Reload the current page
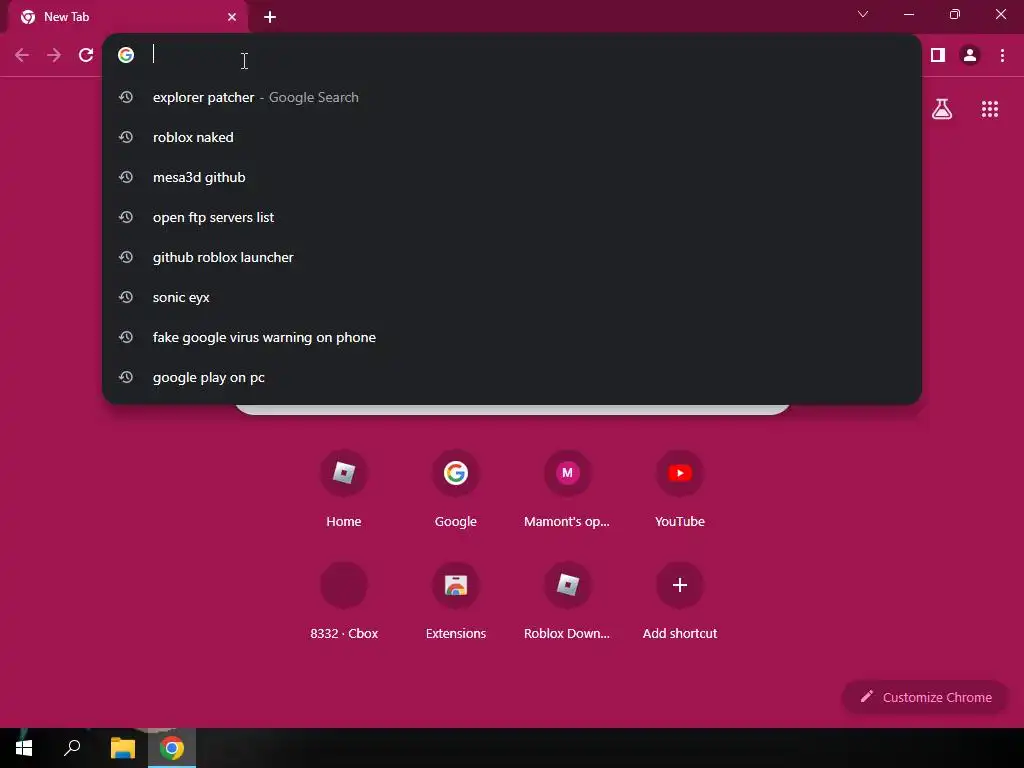1024x768 pixels. [86, 56]
